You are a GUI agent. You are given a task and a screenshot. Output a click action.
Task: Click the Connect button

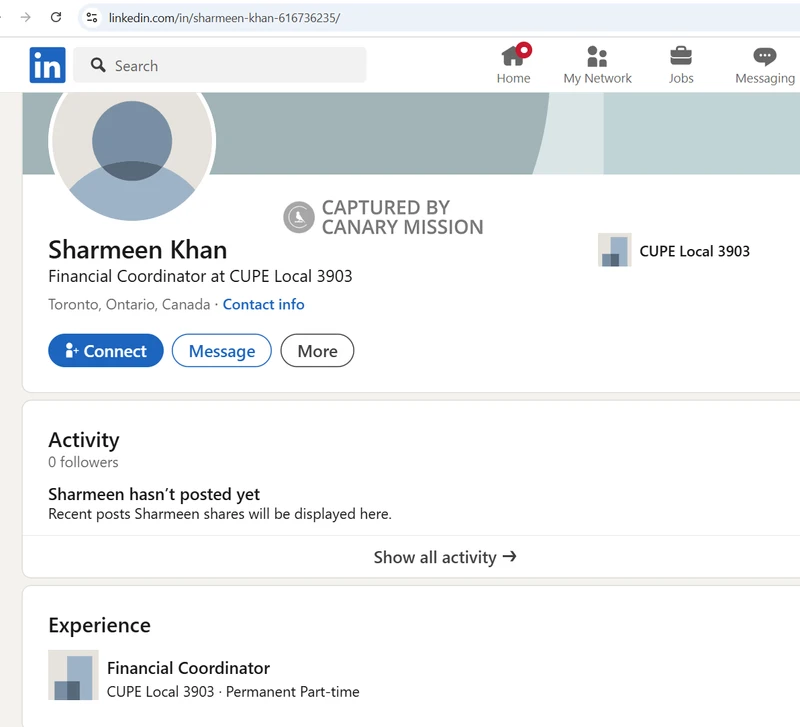click(106, 351)
